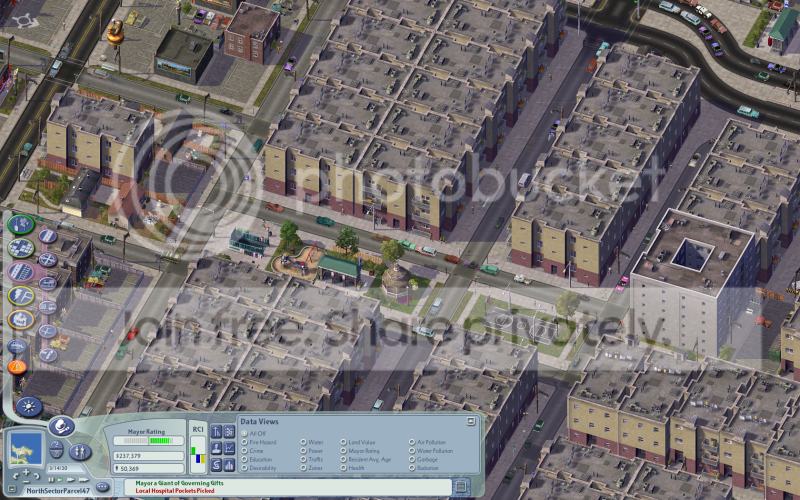
Task: Set simulation to fastest speed
Action: 84,480
